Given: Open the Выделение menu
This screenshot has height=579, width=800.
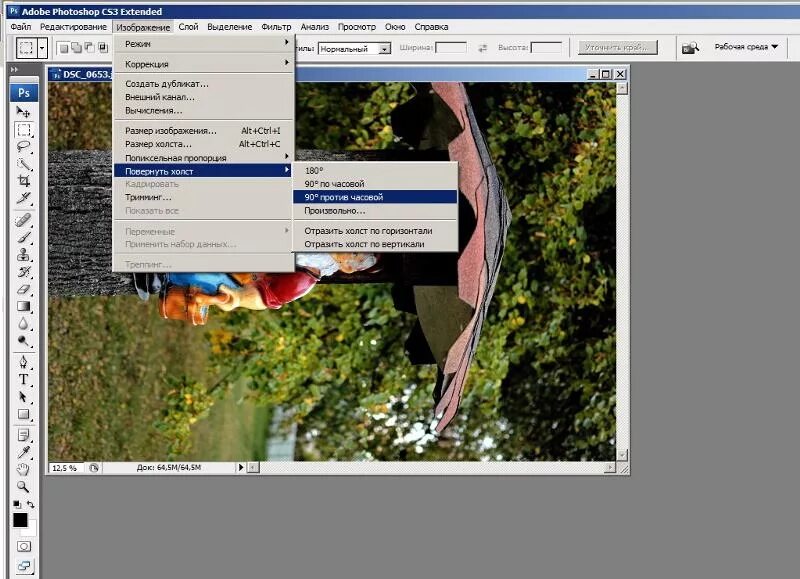Looking at the screenshot, I should tap(230, 27).
